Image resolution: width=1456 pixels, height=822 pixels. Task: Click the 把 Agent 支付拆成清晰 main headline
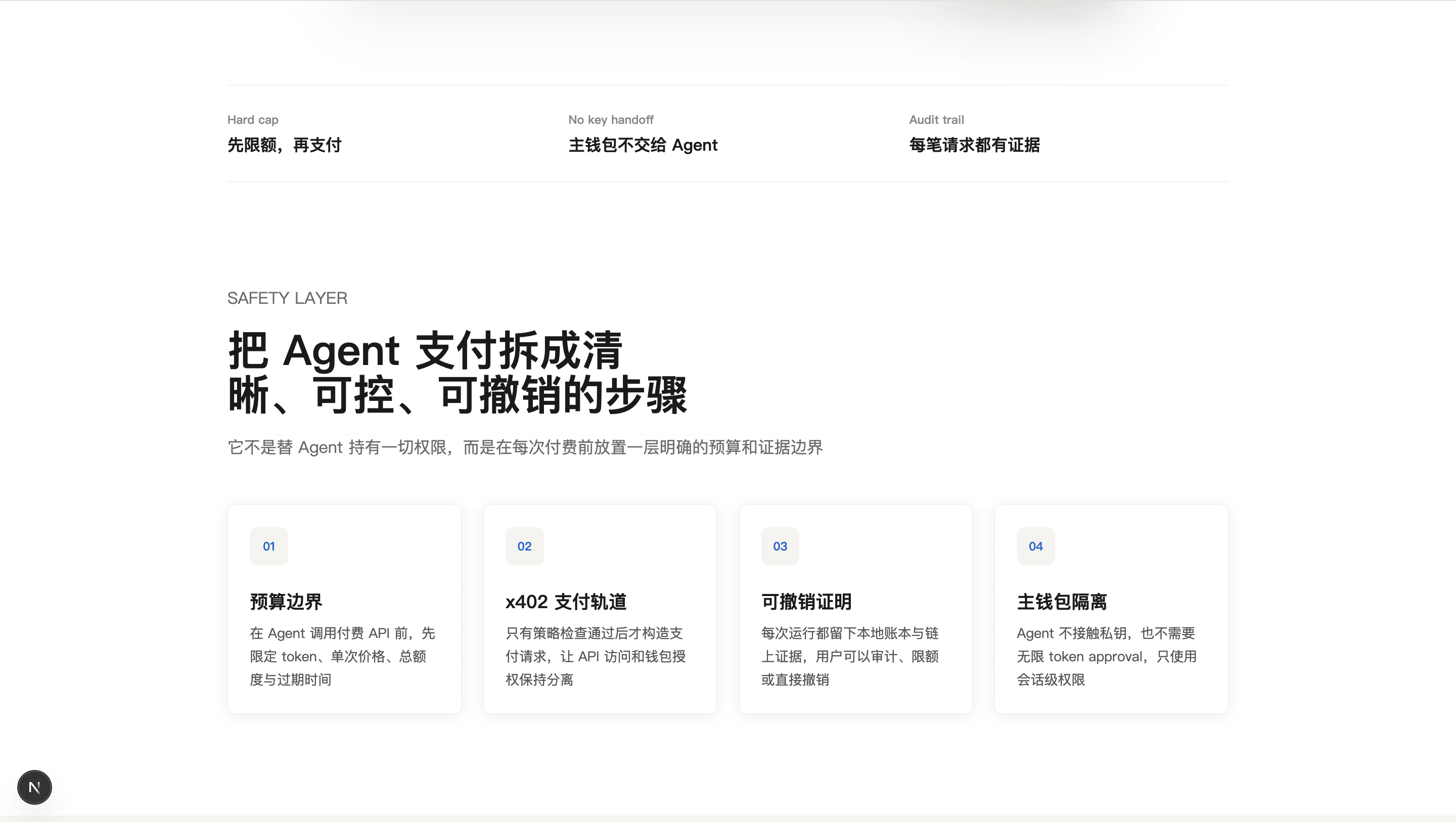pyautogui.click(x=457, y=373)
